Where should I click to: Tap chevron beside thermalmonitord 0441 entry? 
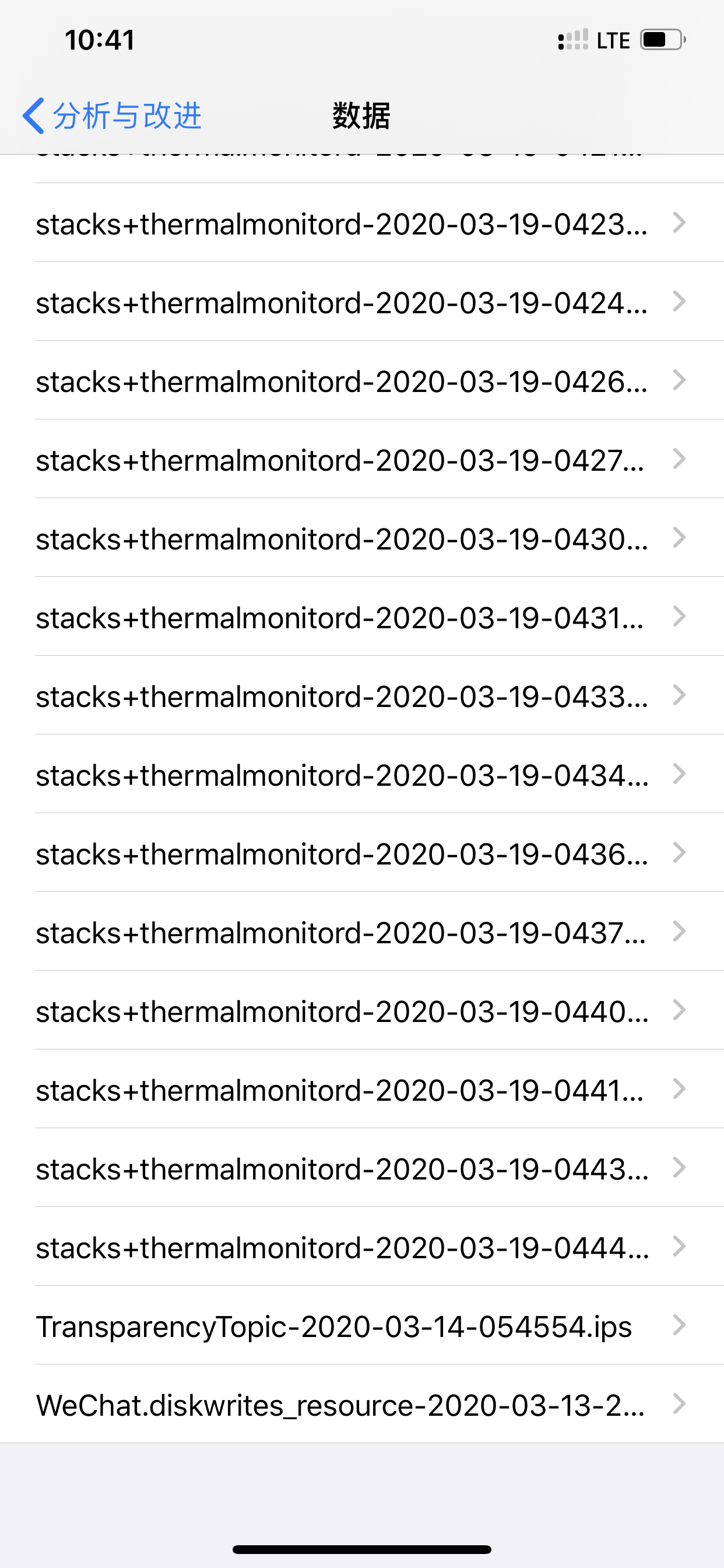click(x=679, y=1089)
